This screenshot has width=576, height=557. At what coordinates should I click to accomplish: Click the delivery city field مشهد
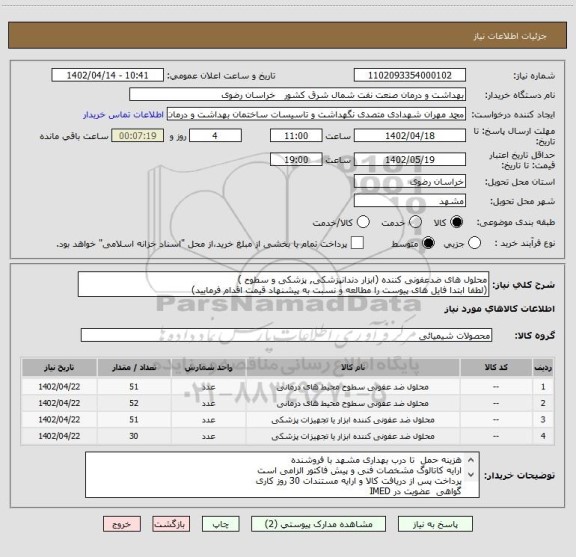point(410,201)
